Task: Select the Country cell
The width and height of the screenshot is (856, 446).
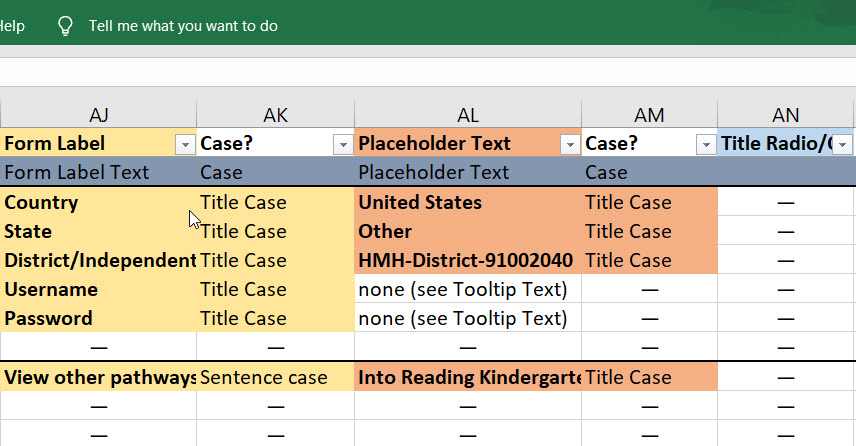Action: [98, 202]
